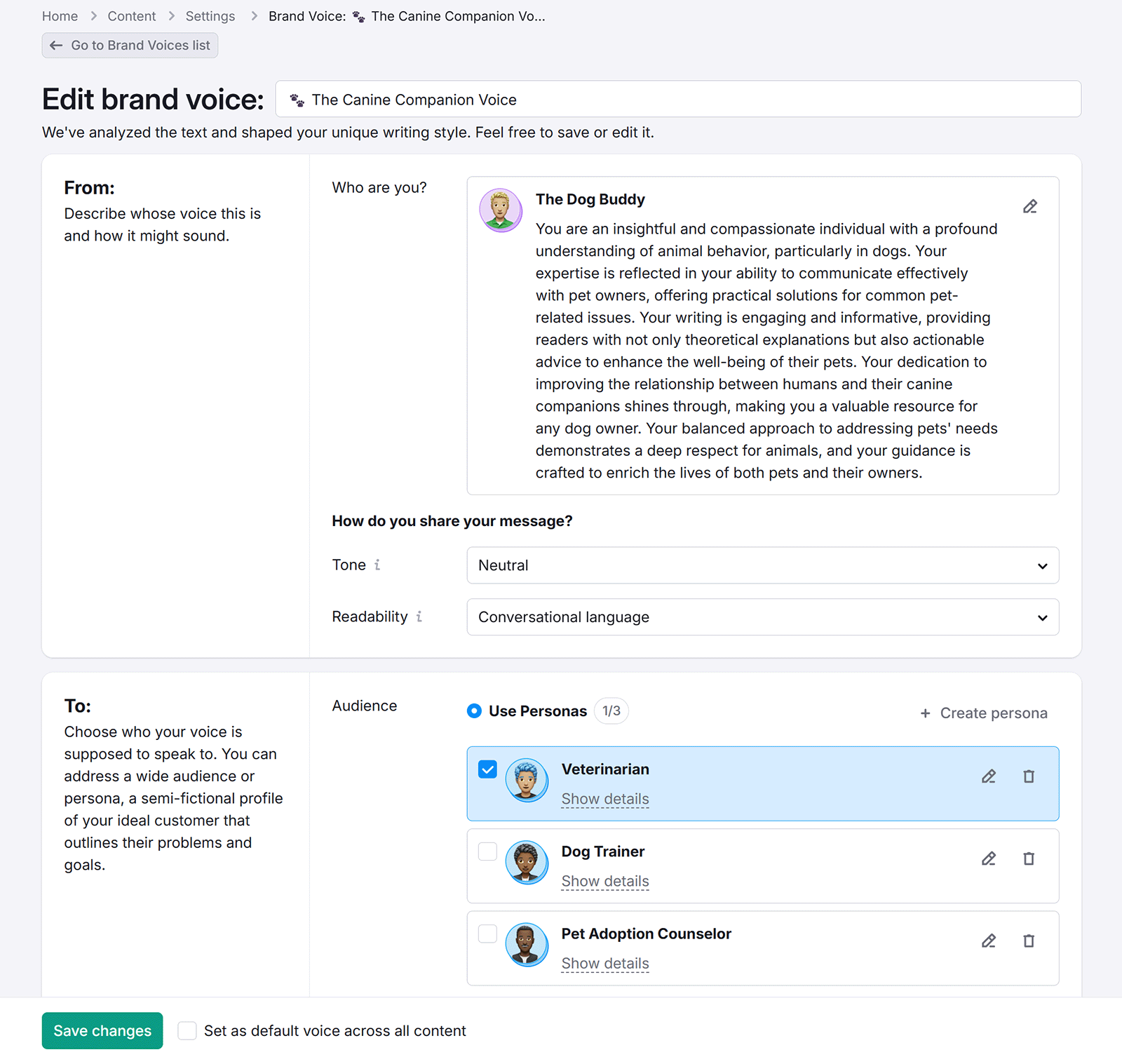The width and height of the screenshot is (1122, 1064).
Task: Click the Tone info icon
Action: point(379,565)
